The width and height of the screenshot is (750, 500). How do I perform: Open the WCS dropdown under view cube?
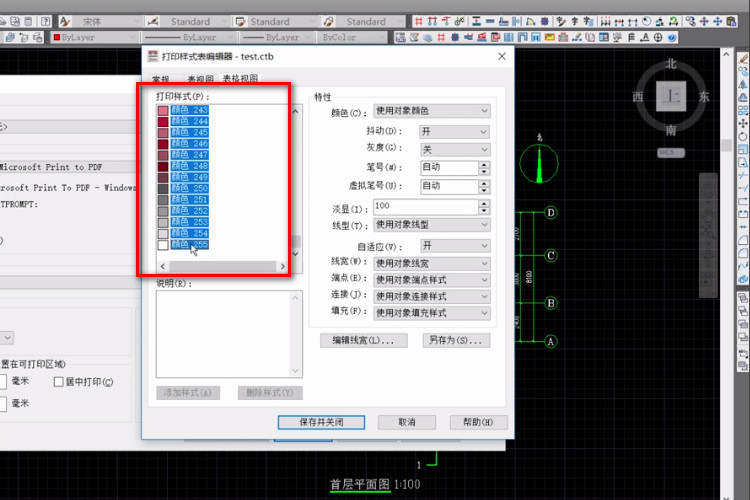point(671,153)
